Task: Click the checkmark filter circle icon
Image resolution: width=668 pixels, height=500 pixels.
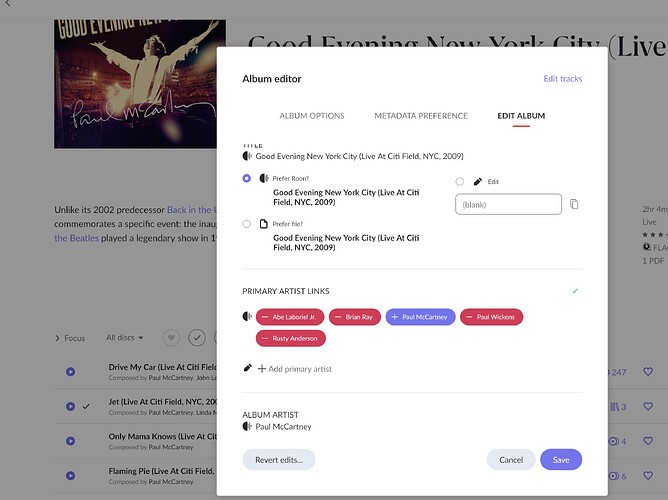Action: click(197, 338)
